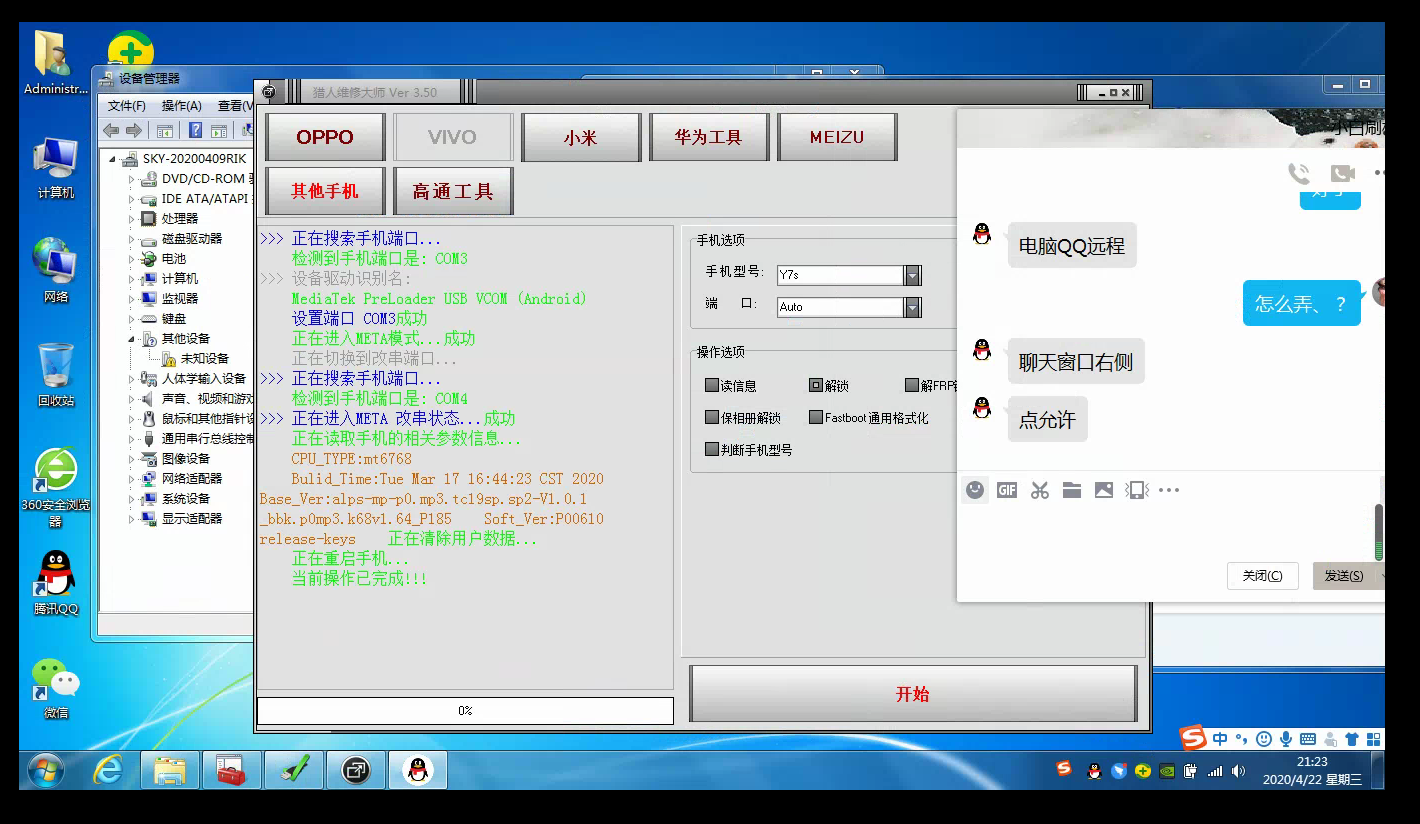Click show console tree toolbar icon
Image resolution: width=1420 pixels, height=824 pixels.
click(x=165, y=131)
